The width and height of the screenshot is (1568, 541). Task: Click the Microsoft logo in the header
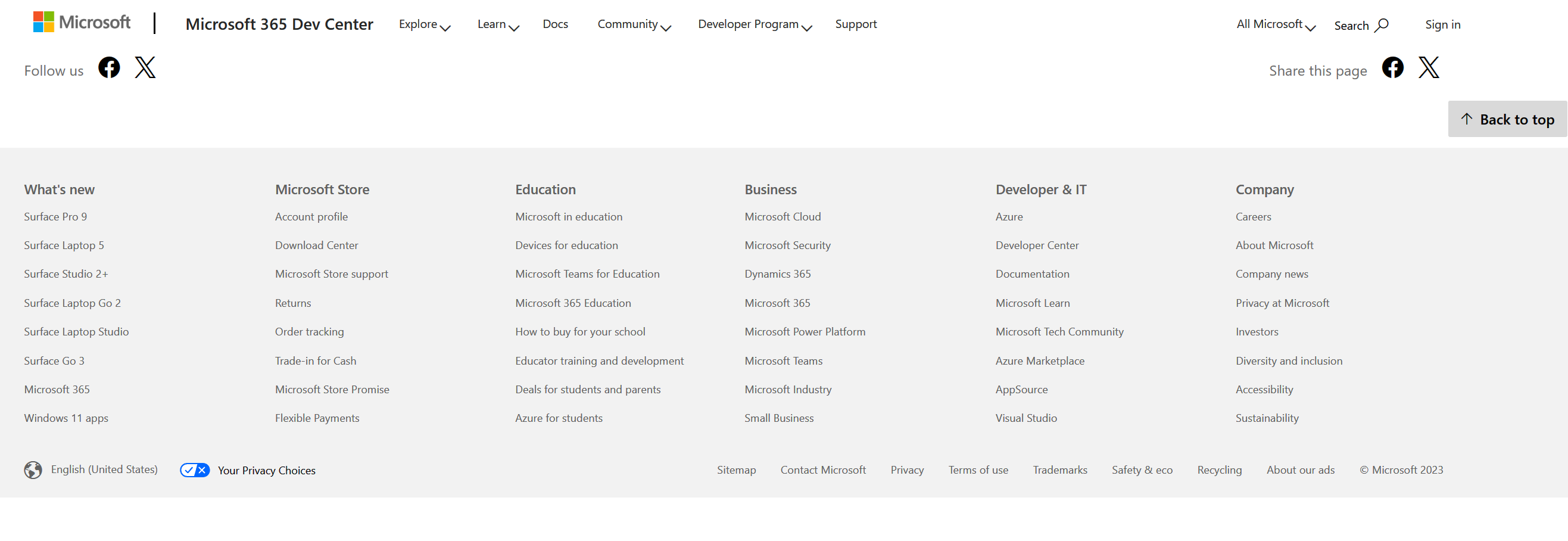[82, 23]
